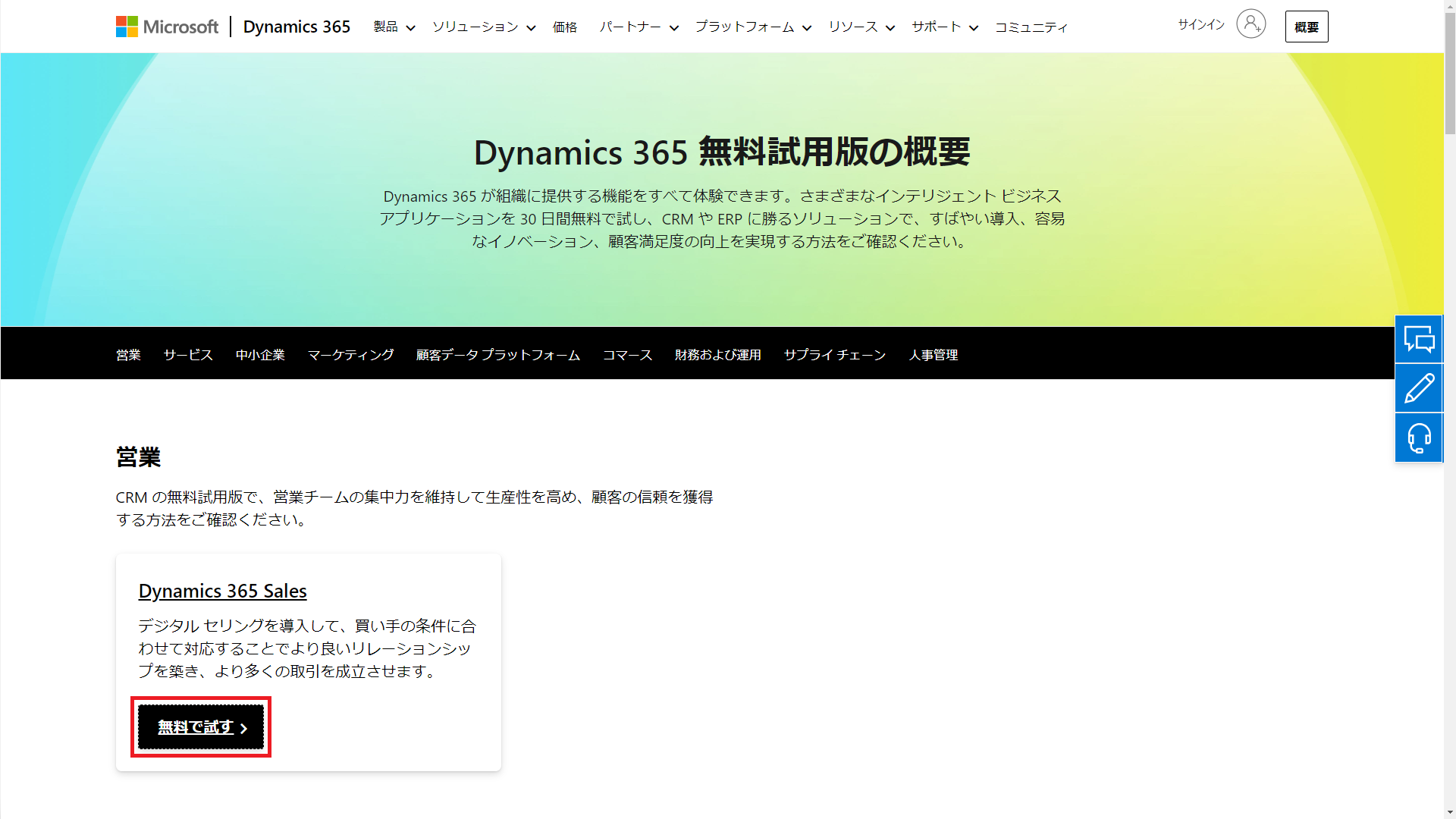Click the pencil request-contact side icon
1456x819 pixels.
[x=1419, y=388]
